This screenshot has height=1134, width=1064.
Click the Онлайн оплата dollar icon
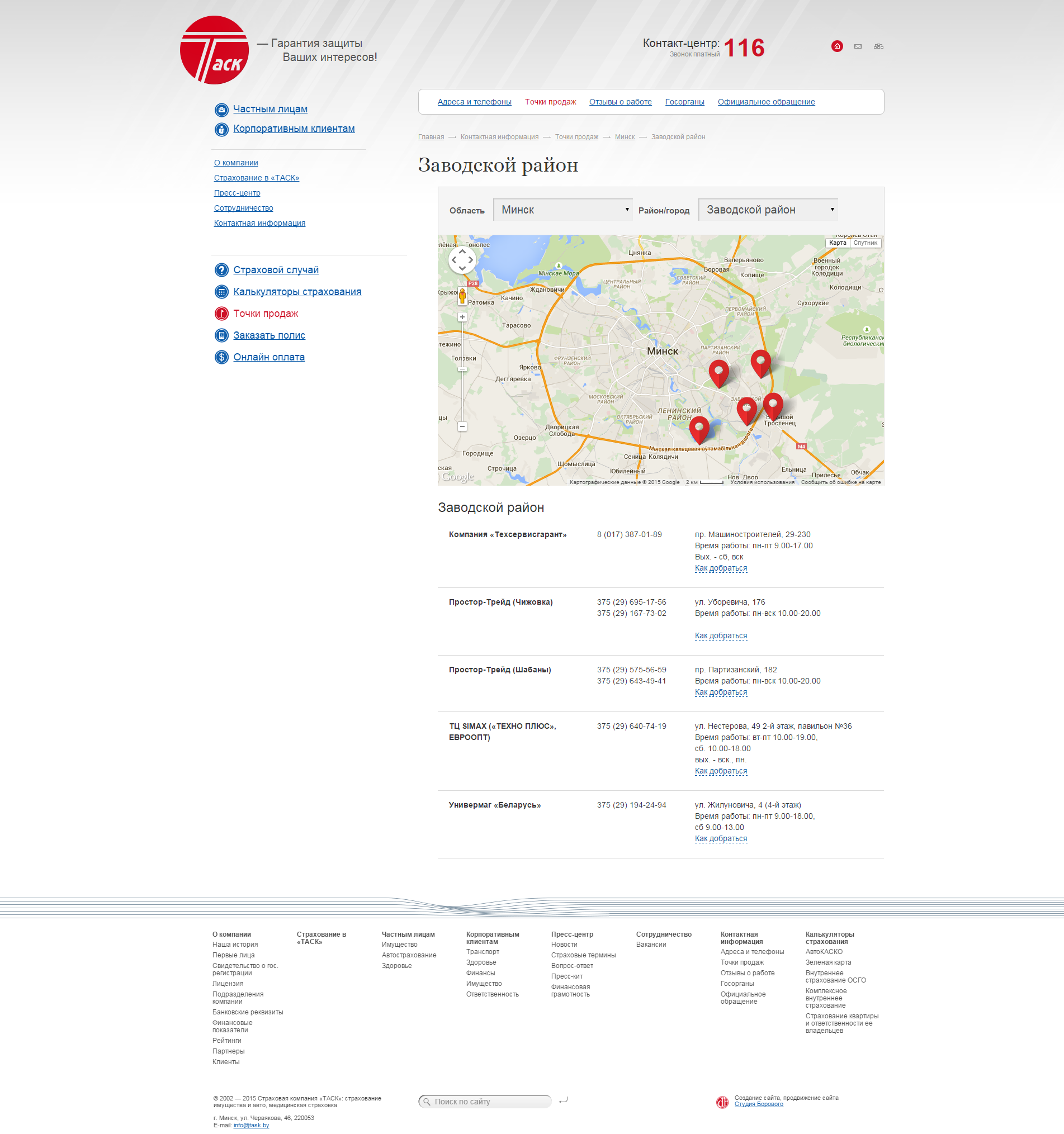pyautogui.click(x=221, y=357)
